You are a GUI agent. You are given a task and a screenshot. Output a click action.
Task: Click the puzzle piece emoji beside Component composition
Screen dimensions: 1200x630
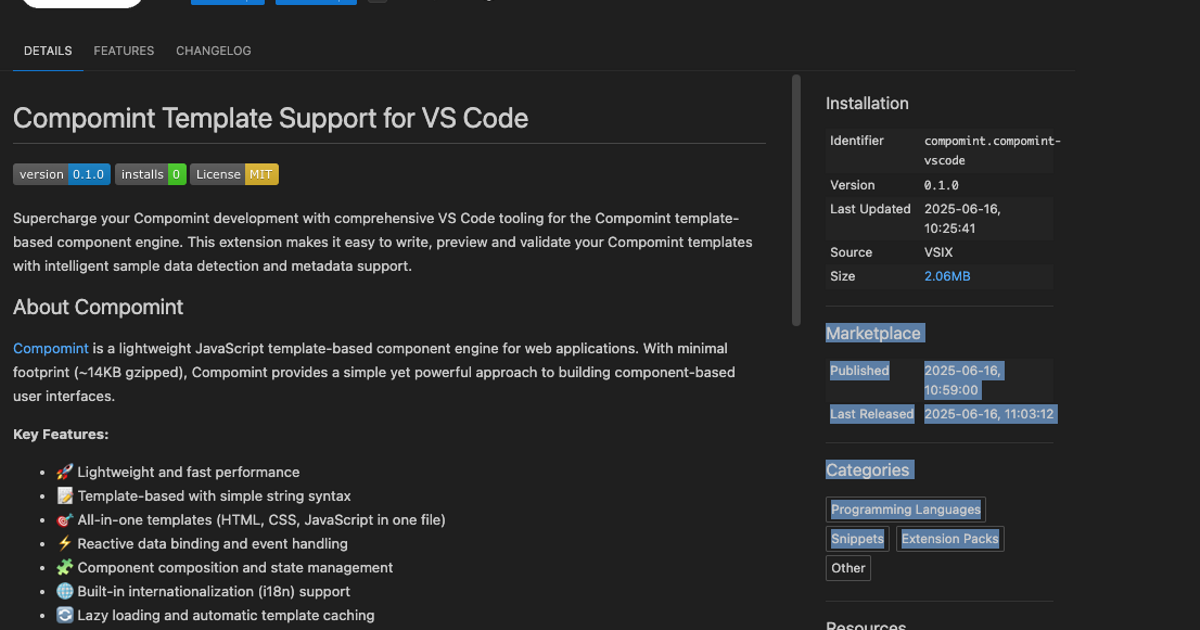point(65,568)
